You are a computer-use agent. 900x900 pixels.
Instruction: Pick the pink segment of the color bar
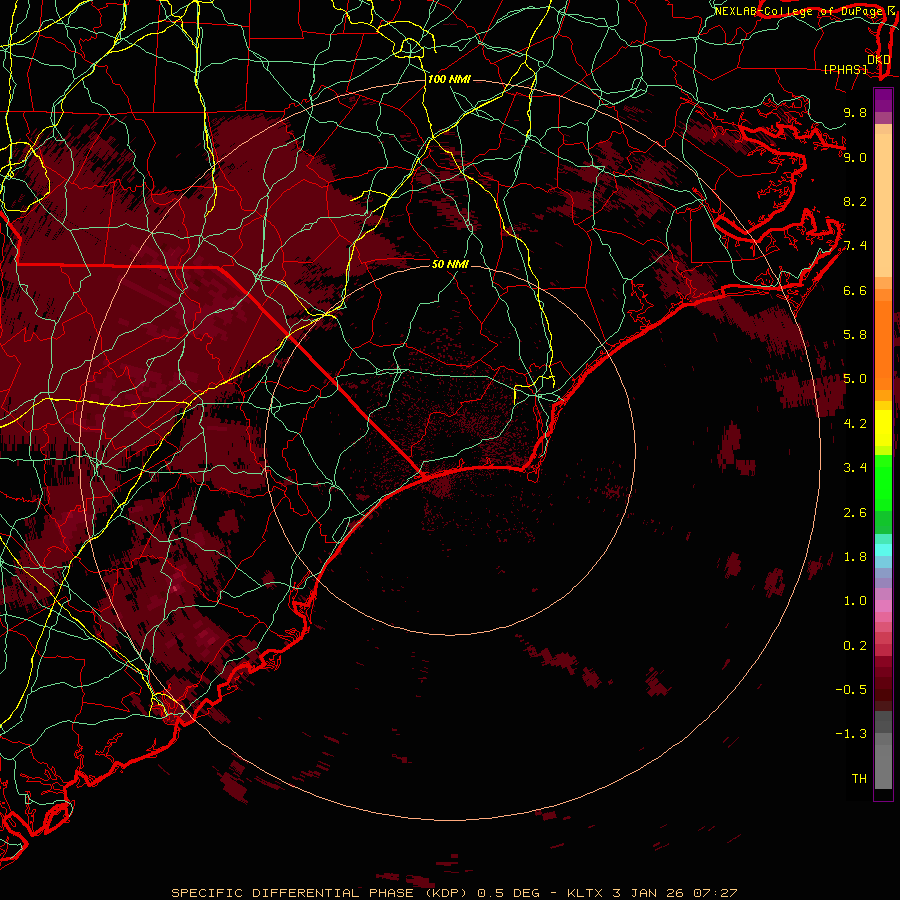883,606
